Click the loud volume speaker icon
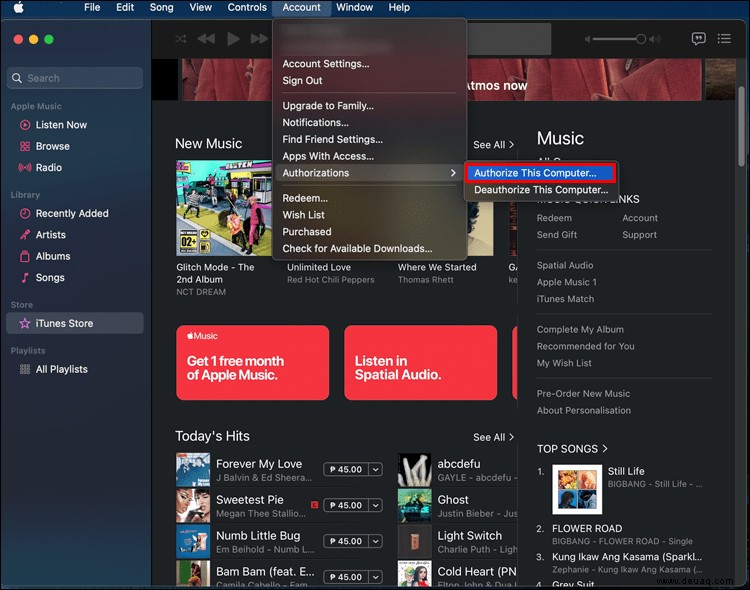The height and width of the screenshot is (590, 750). 655,39
